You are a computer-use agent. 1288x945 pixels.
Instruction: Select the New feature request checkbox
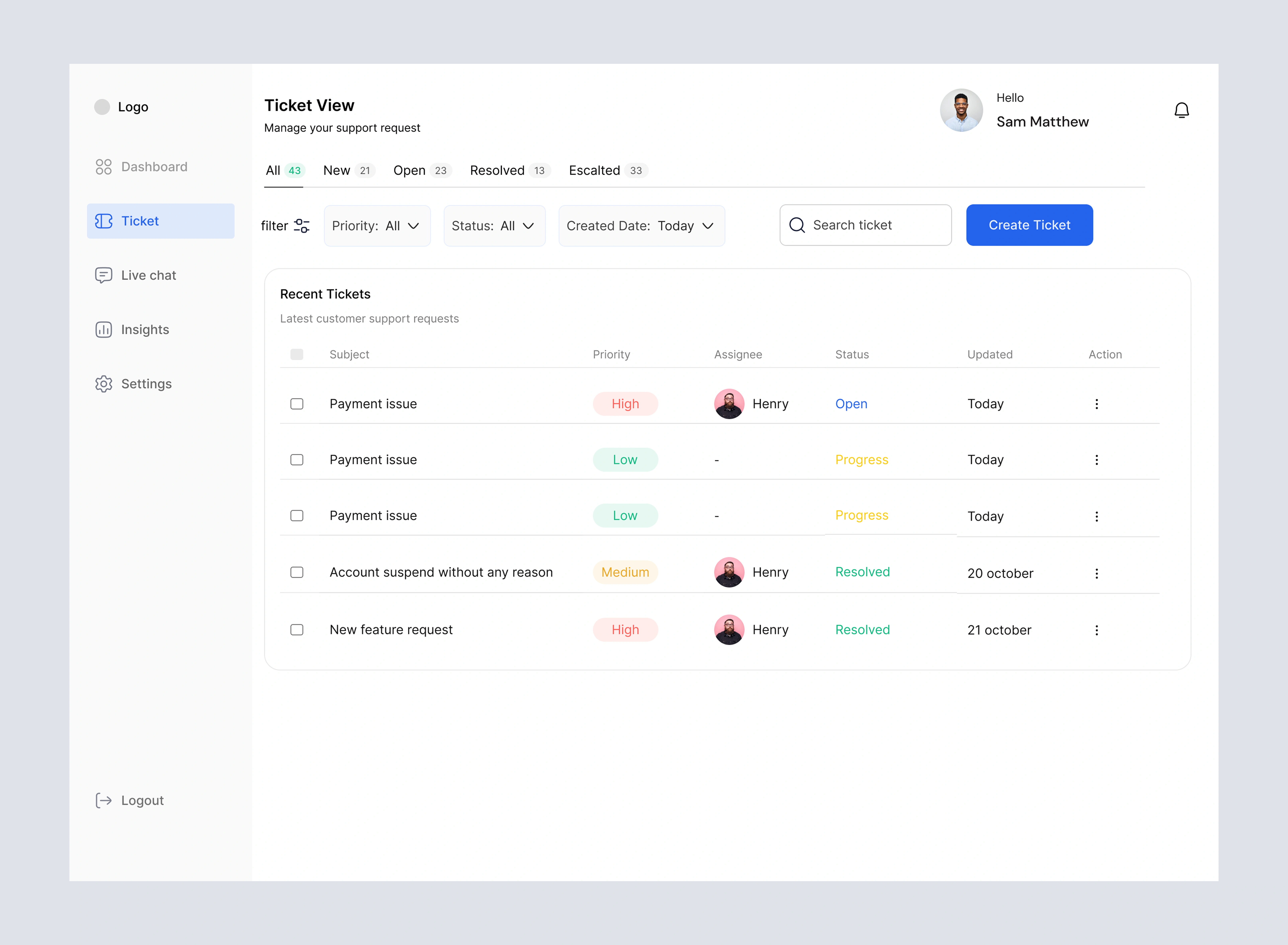point(297,630)
